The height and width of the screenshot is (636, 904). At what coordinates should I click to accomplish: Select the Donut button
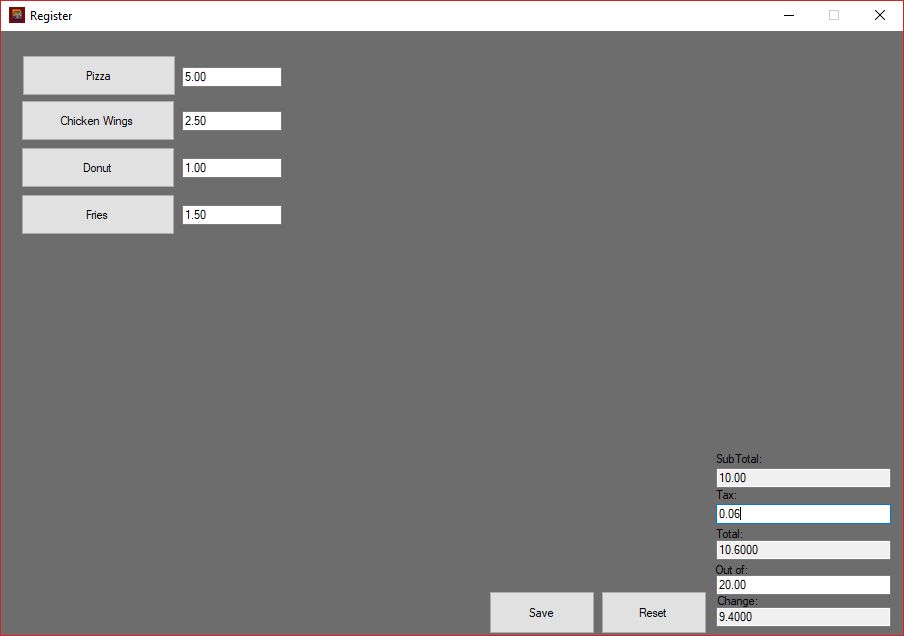coord(98,168)
